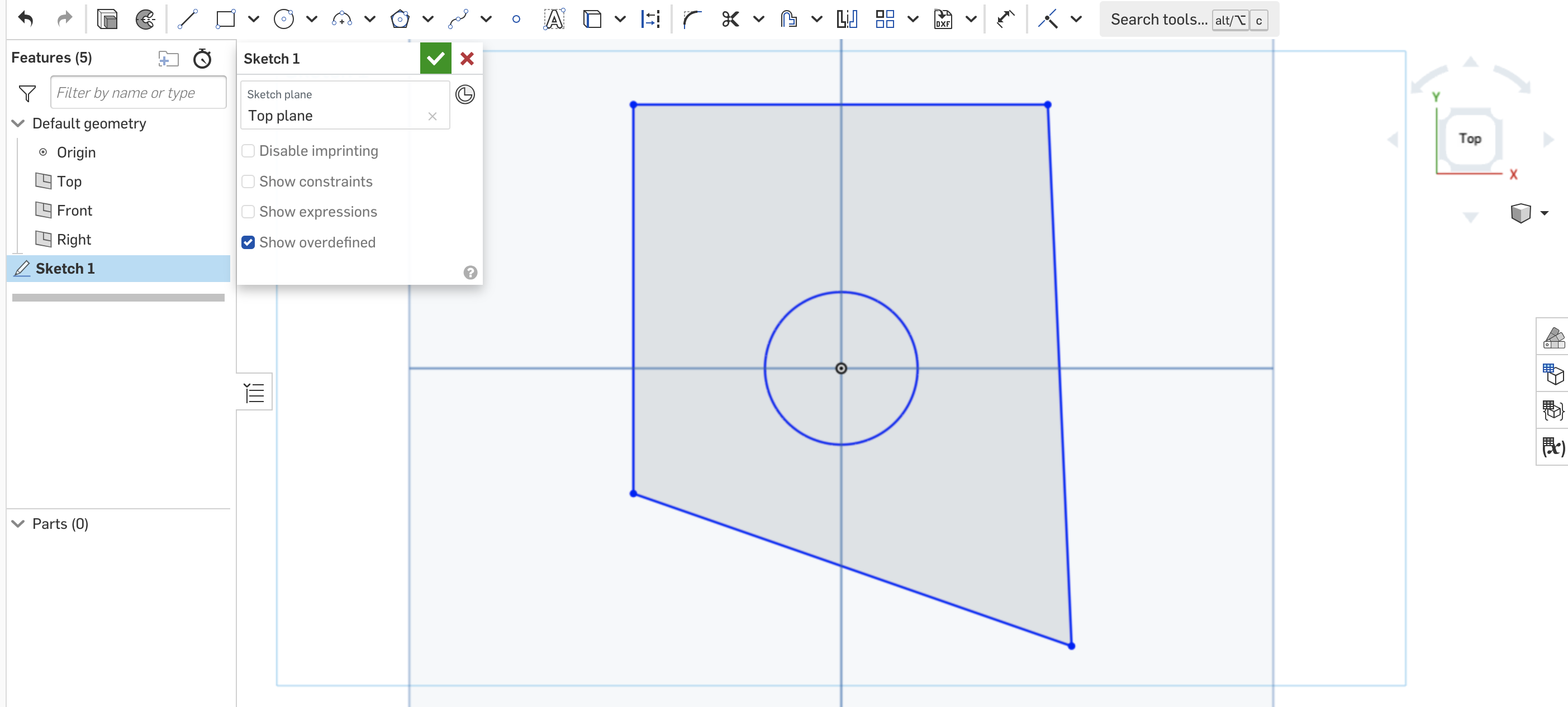
Task: Click the Sketch fillet tool
Action: click(x=692, y=20)
